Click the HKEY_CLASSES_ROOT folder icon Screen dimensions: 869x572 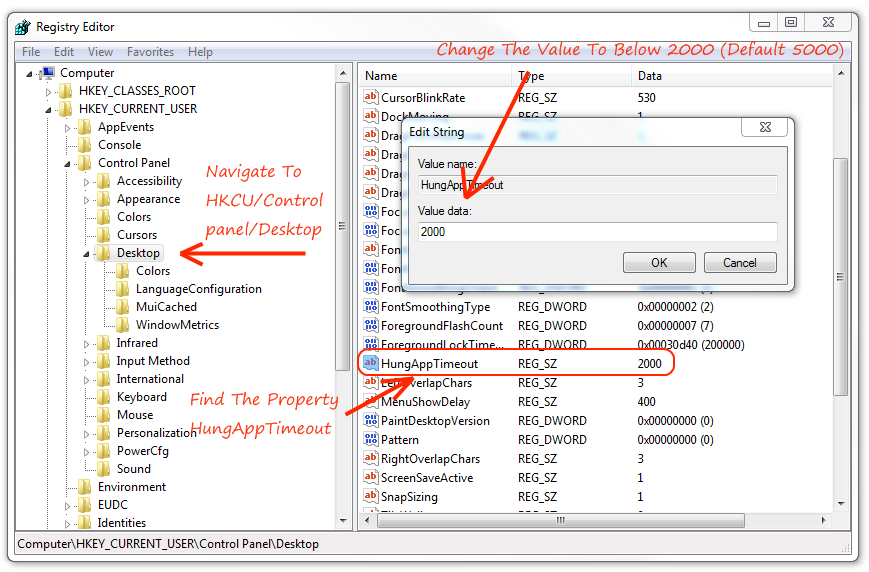coord(66,91)
